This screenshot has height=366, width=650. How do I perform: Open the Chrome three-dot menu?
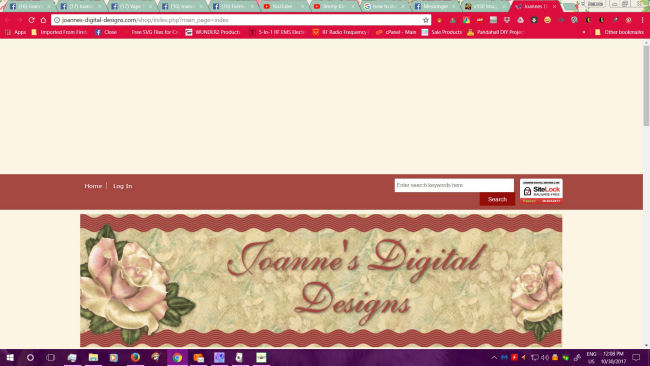(642, 20)
